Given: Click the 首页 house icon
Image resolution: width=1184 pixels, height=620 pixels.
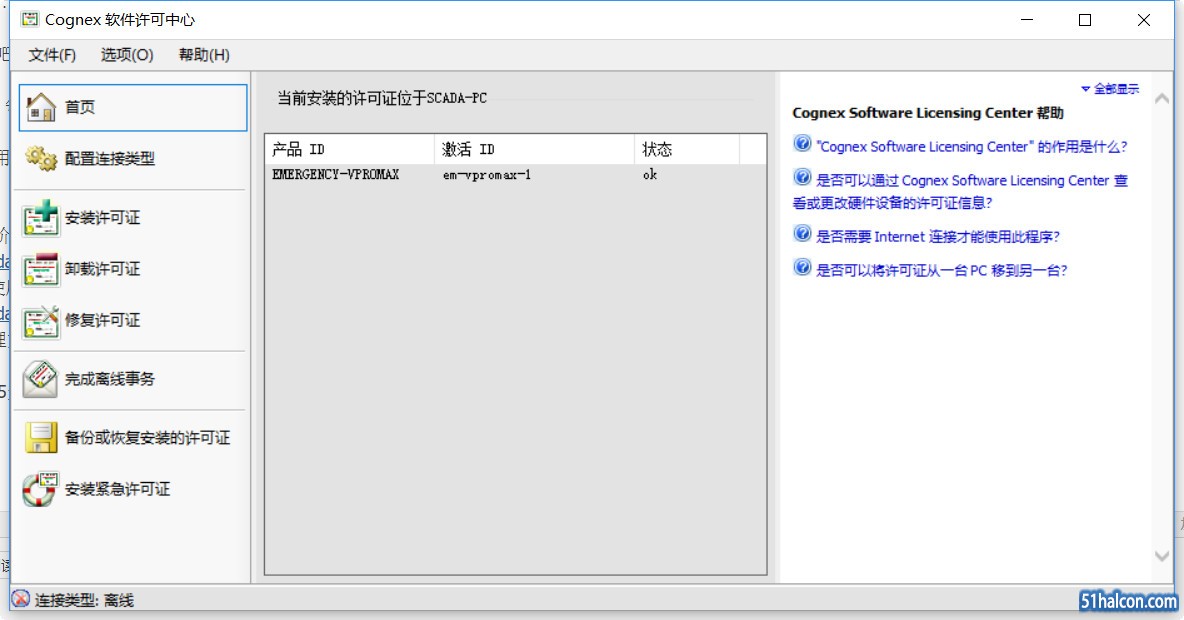Looking at the screenshot, I should point(41,107).
